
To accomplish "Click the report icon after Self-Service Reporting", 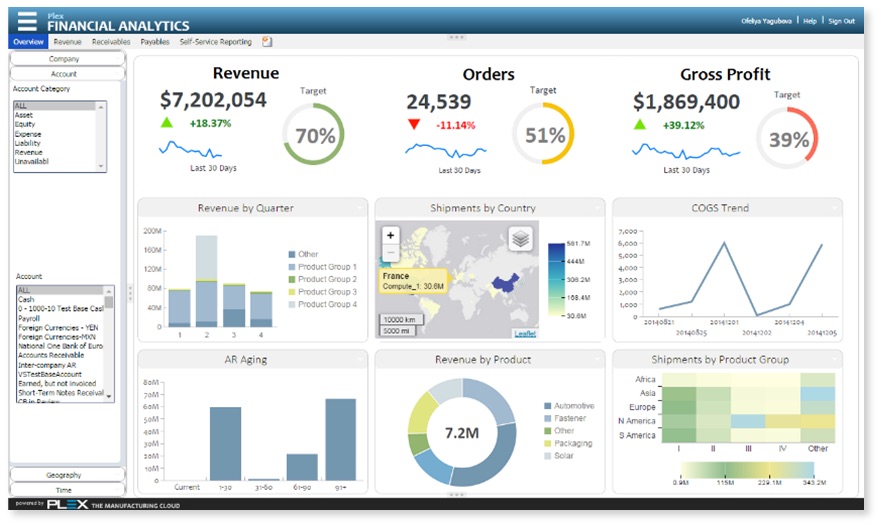I will 267,42.
